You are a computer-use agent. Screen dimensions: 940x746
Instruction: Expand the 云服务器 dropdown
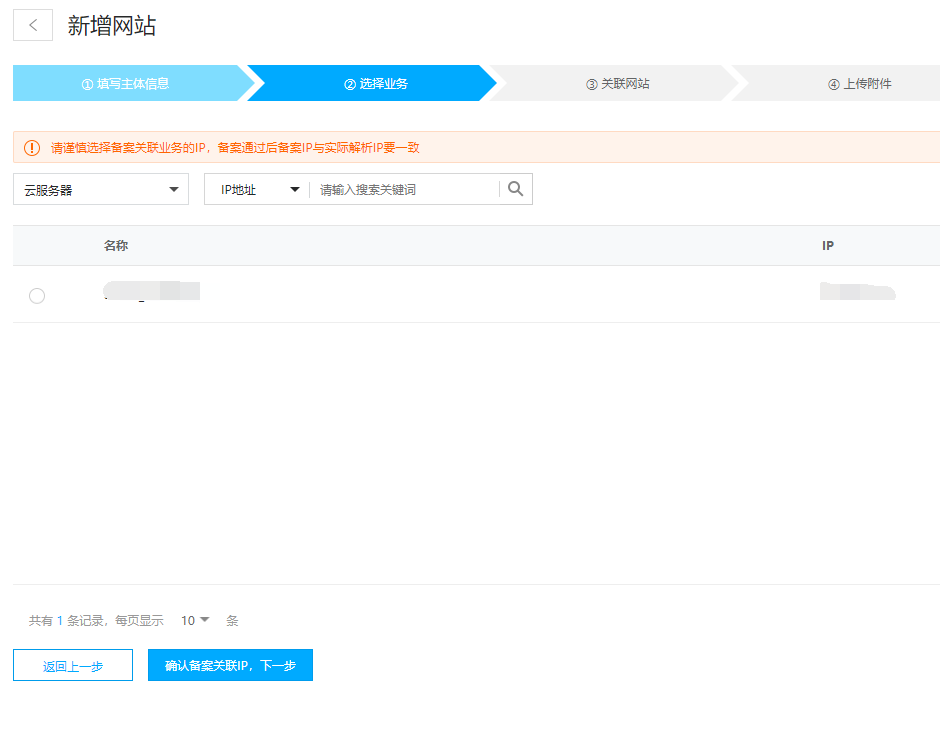(x=100, y=189)
